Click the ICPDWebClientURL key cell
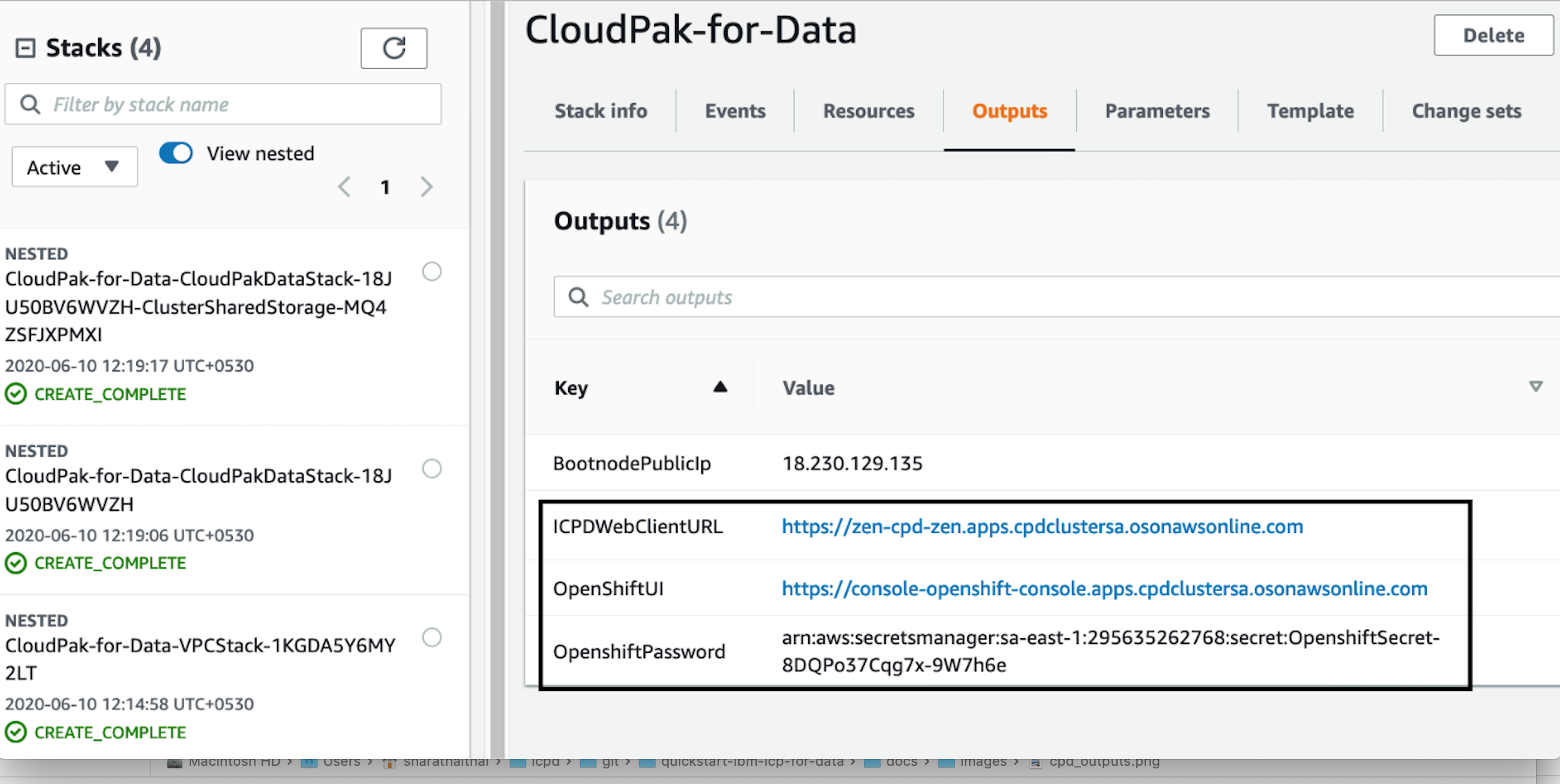Viewport: 1560px width, 784px height. pyautogui.click(x=638, y=526)
